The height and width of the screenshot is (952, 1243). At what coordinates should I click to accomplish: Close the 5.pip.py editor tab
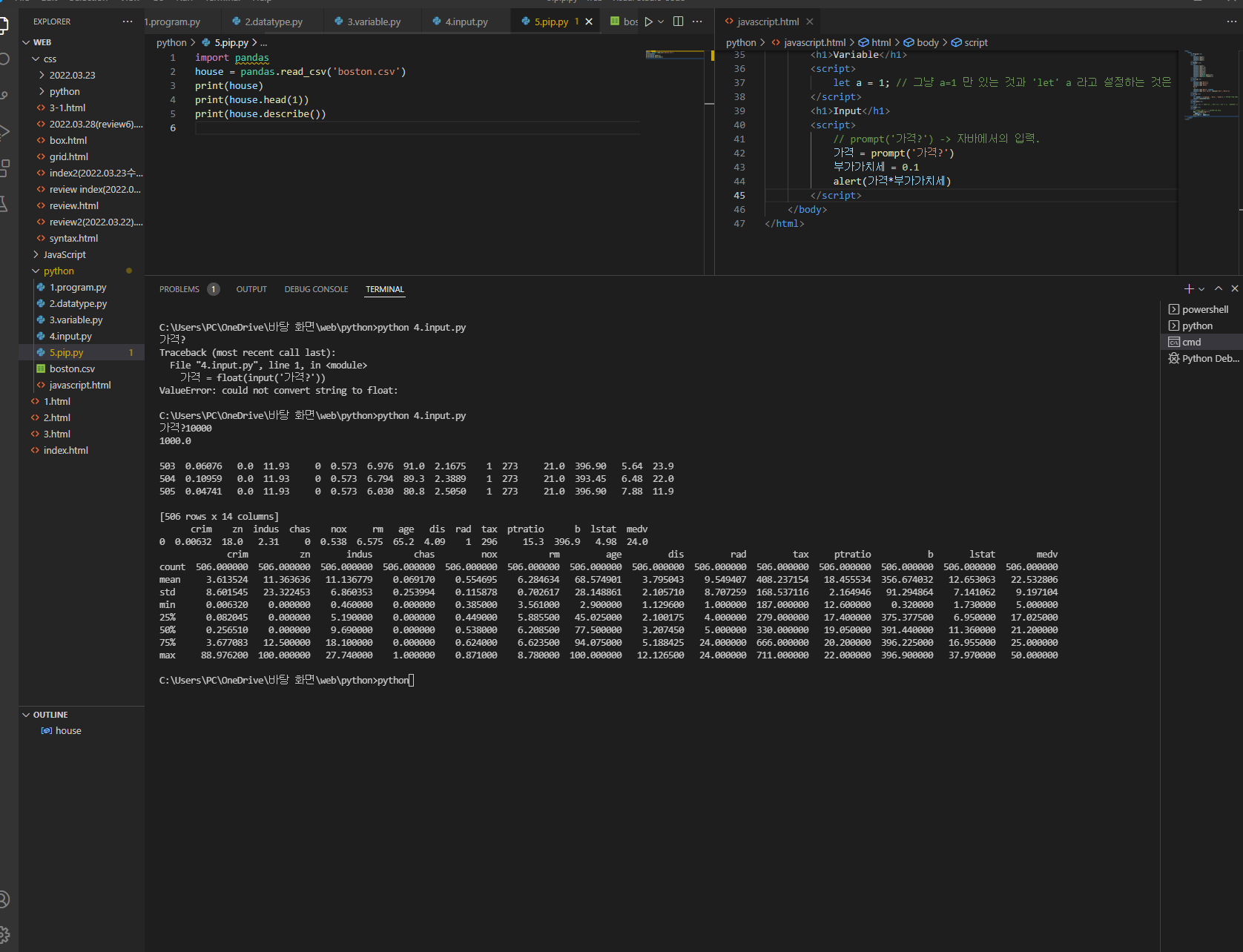(589, 22)
